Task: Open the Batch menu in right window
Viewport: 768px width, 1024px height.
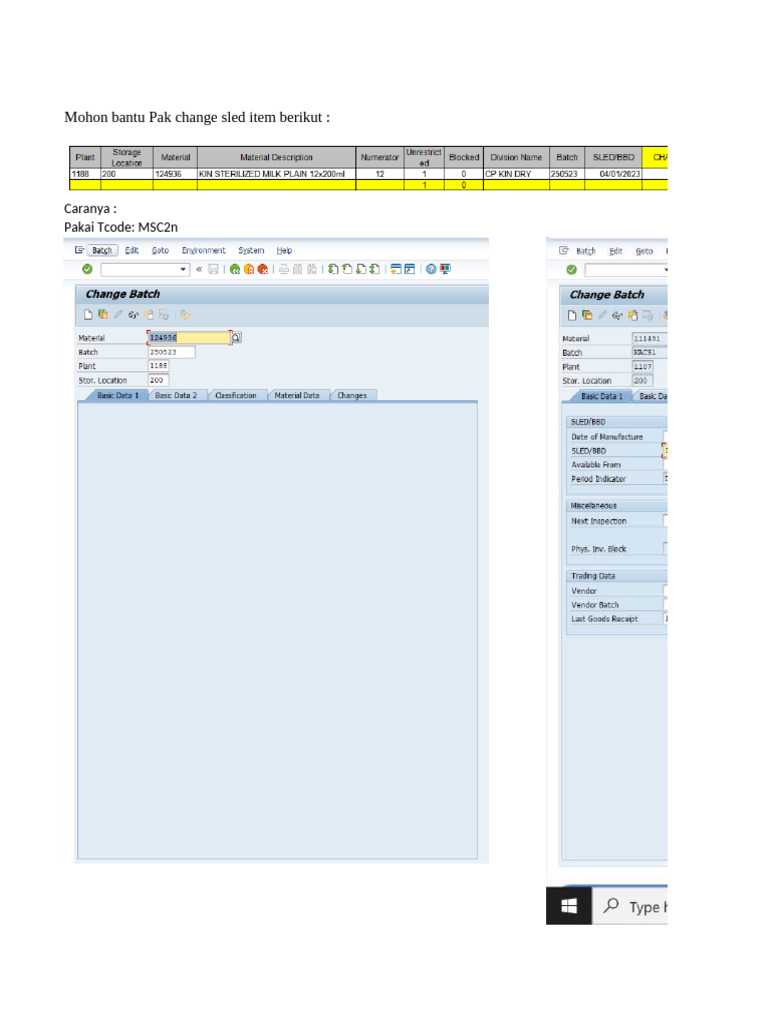Action: click(586, 251)
